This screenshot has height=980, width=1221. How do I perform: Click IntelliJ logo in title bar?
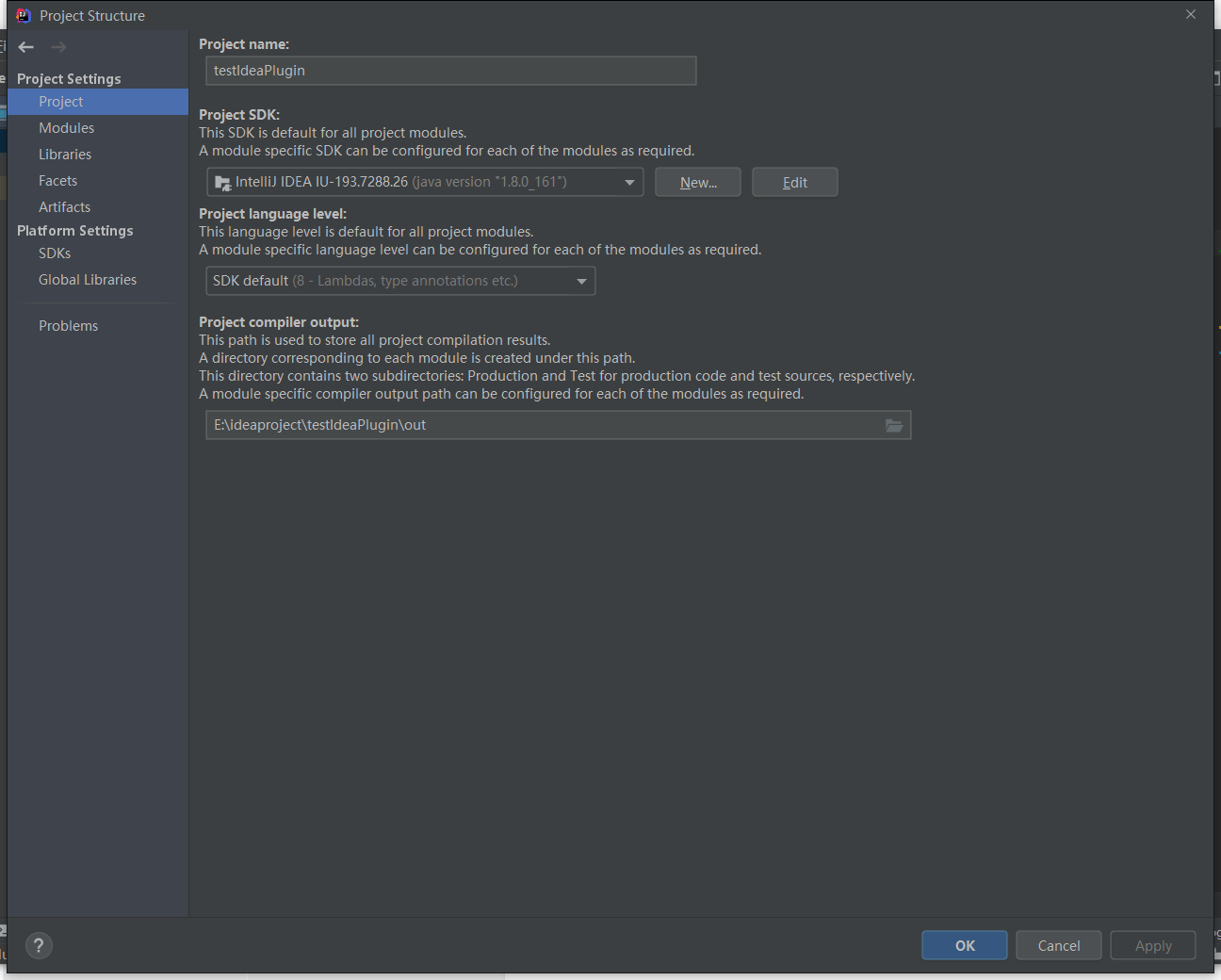coord(24,15)
